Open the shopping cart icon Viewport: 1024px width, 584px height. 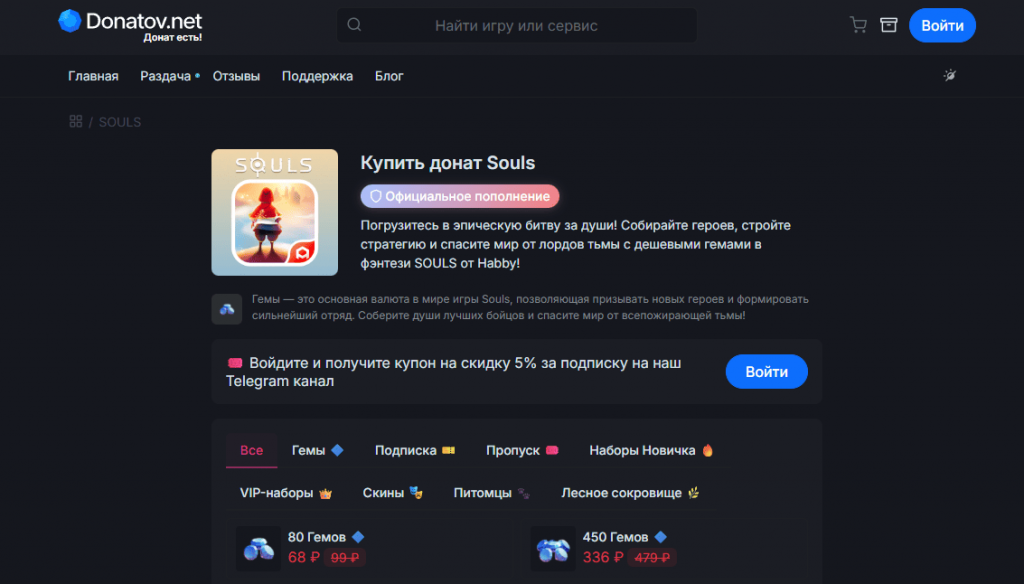[858, 25]
